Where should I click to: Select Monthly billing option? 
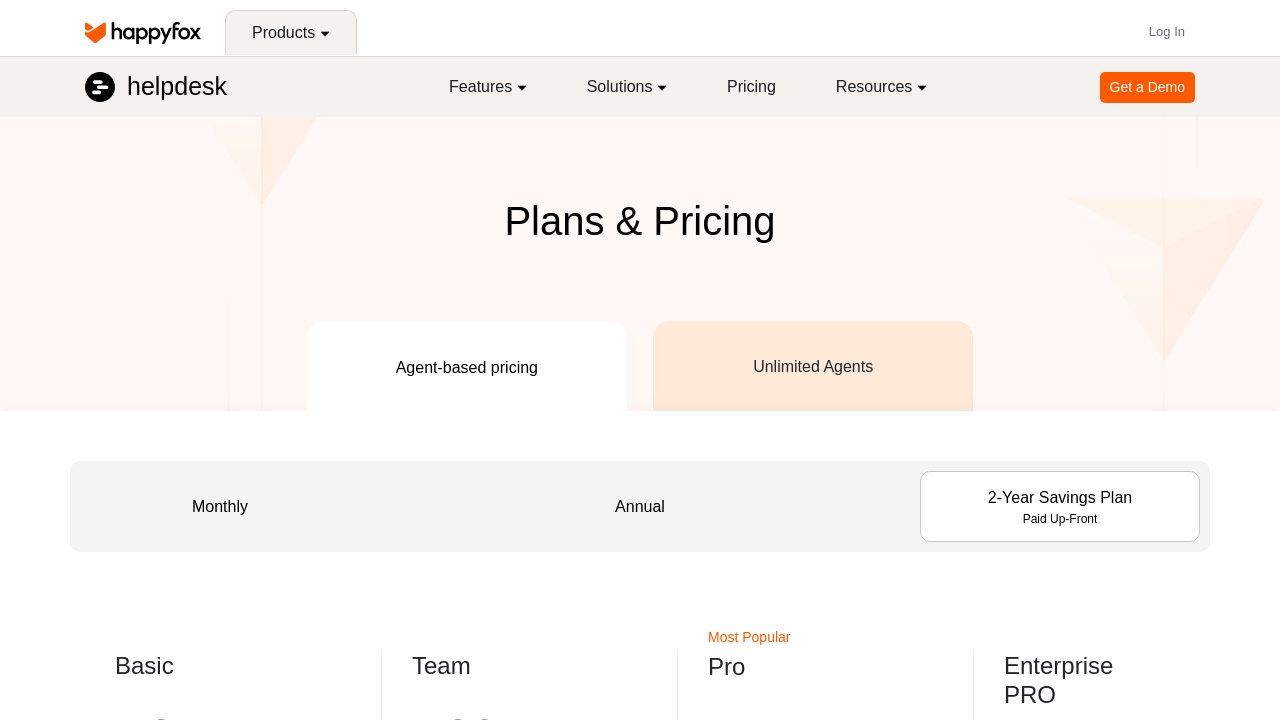220,506
